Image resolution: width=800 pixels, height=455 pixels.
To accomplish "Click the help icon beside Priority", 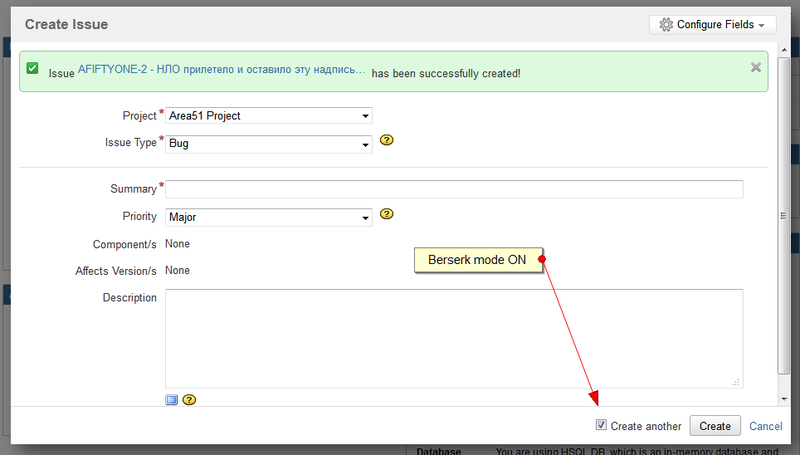I will tap(387, 214).
